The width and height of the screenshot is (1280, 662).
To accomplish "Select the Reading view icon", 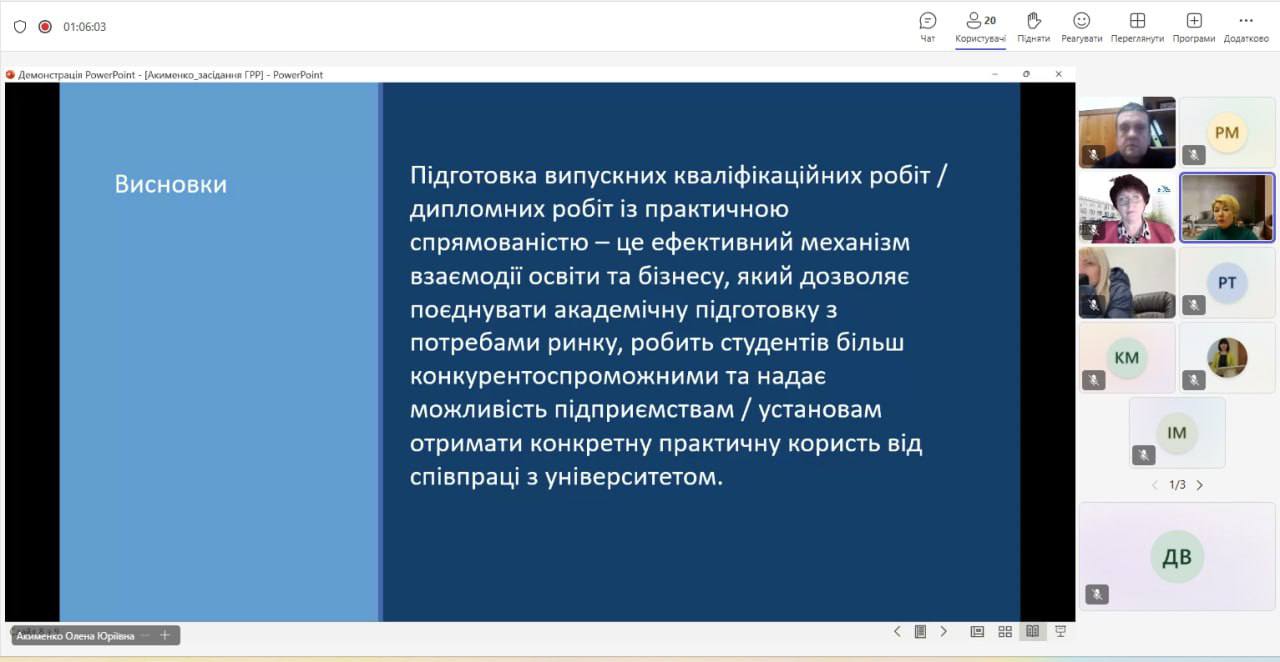I will (1032, 631).
